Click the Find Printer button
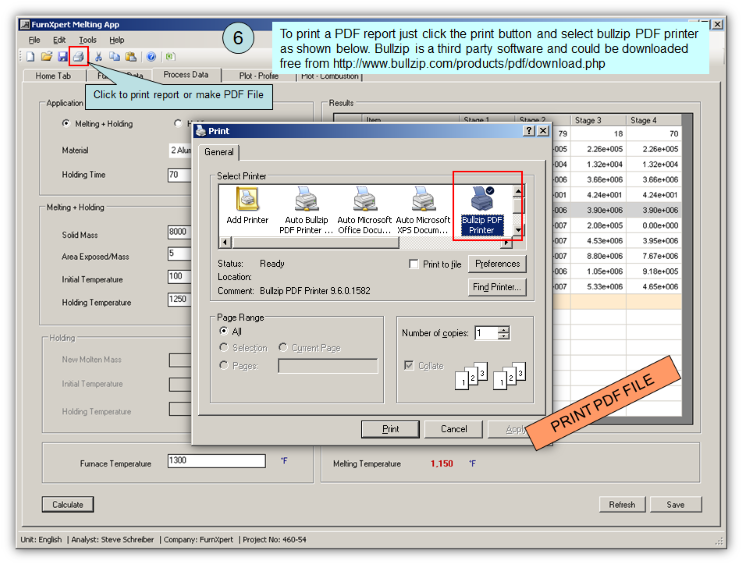The width and height of the screenshot is (743, 565). tap(498, 287)
